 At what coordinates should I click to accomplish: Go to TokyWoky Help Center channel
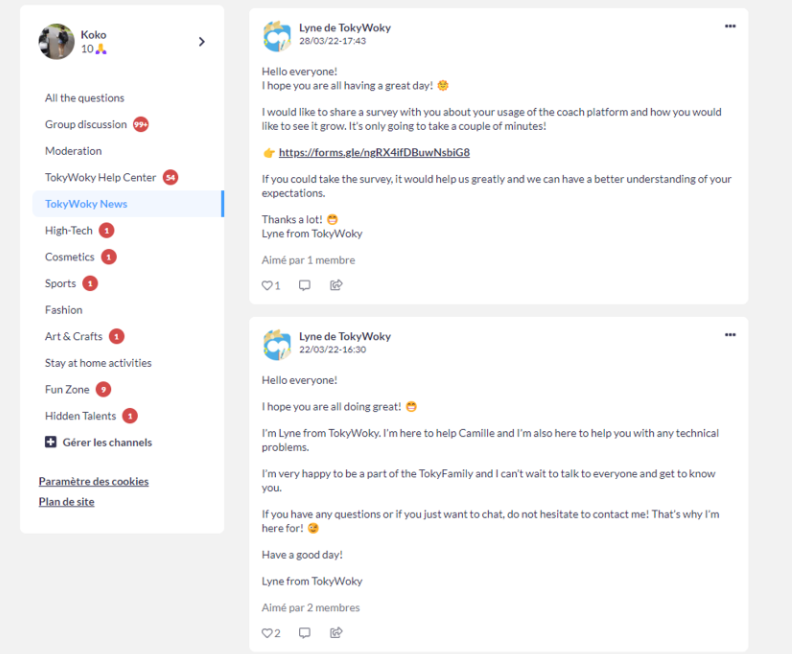(100, 178)
